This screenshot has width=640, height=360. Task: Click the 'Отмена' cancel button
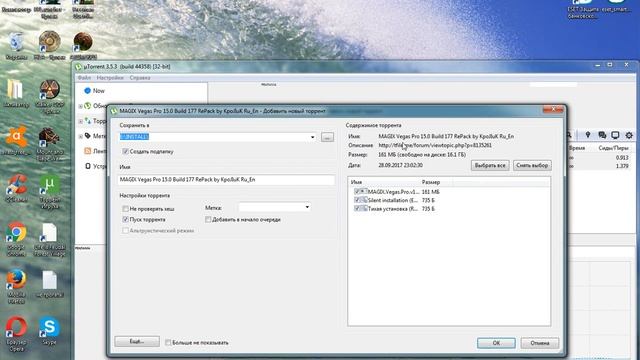(x=540, y=343)
